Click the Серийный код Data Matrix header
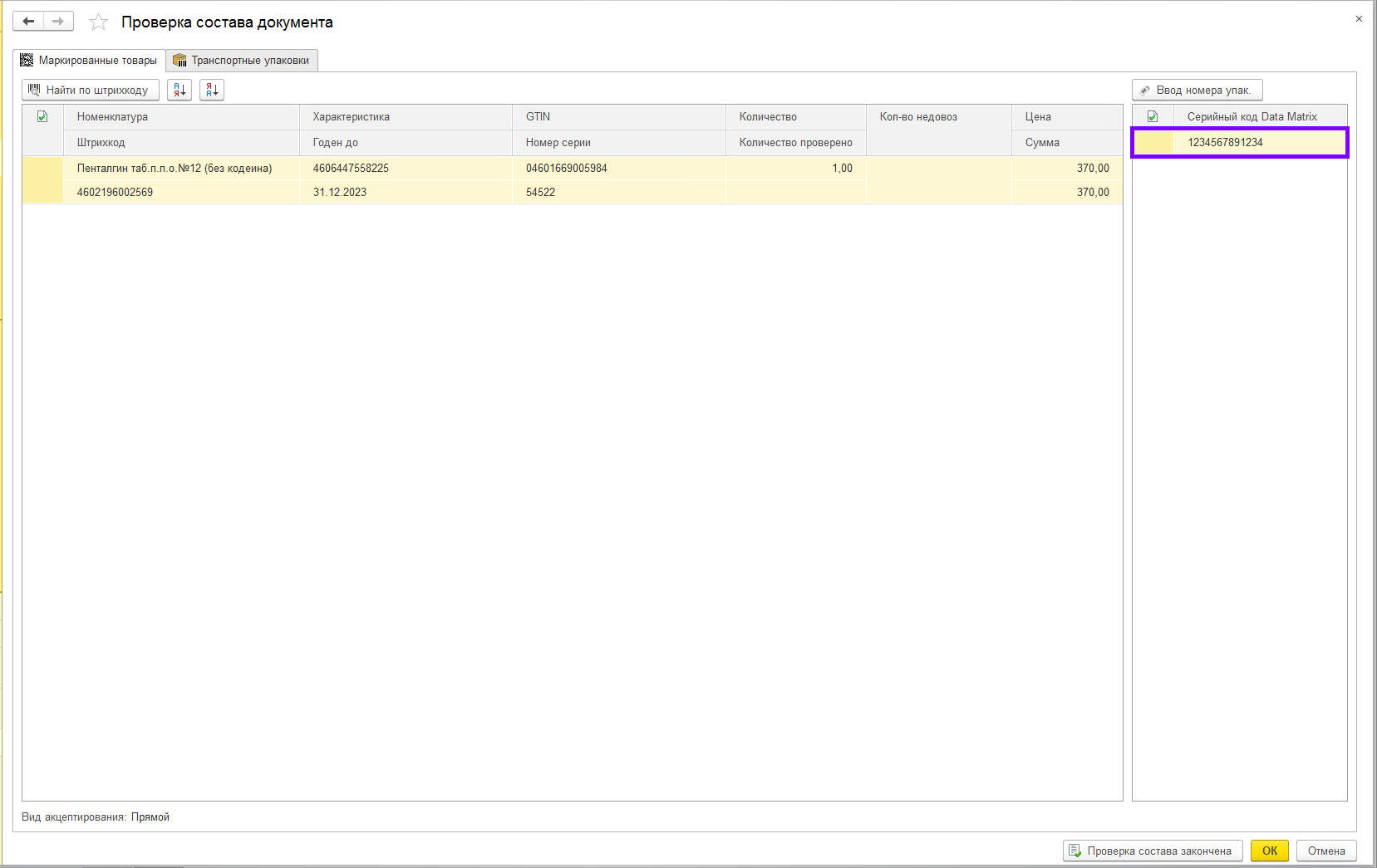 click(1252, 117)
